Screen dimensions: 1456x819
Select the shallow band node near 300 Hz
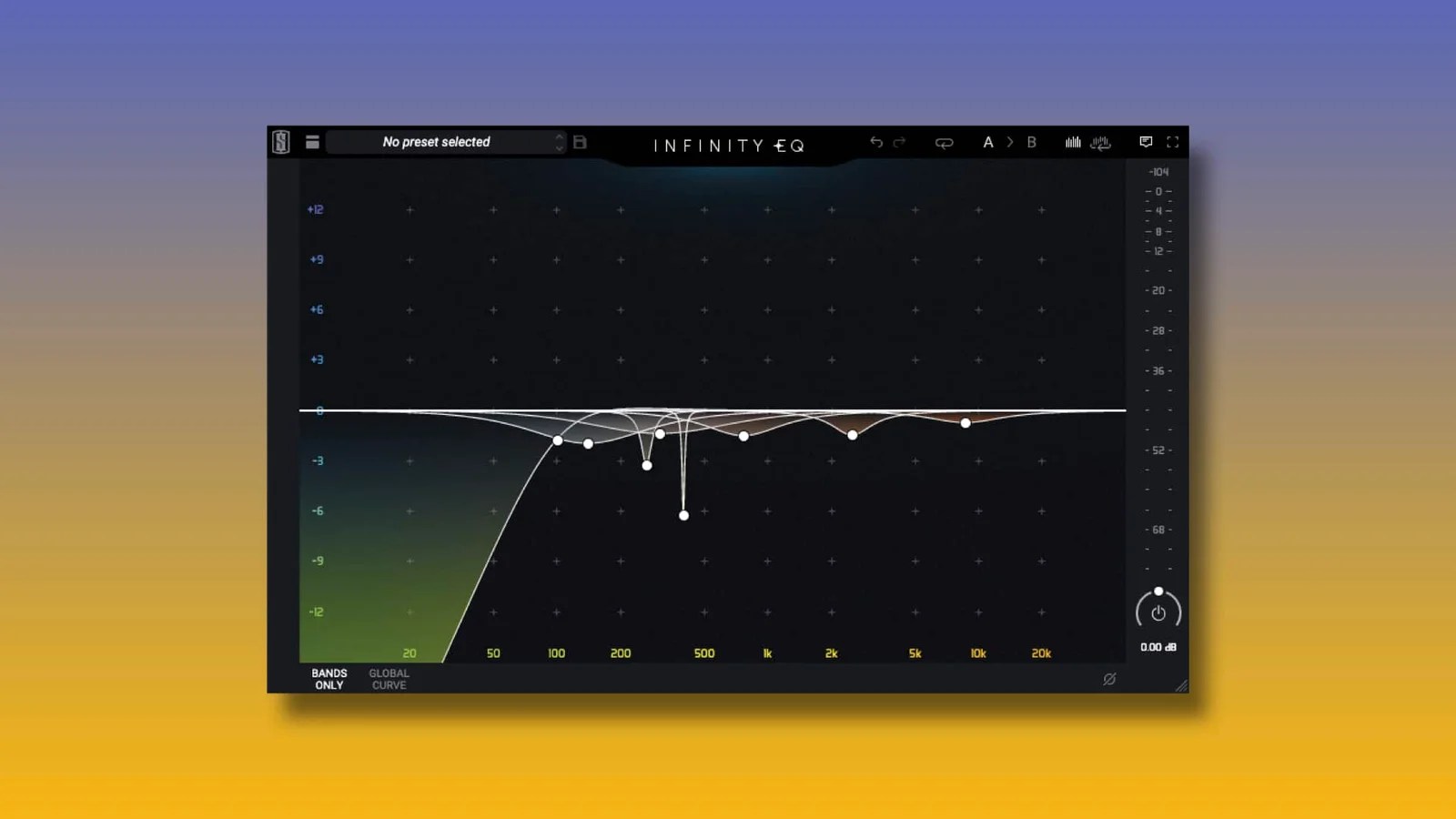[661, 434]
